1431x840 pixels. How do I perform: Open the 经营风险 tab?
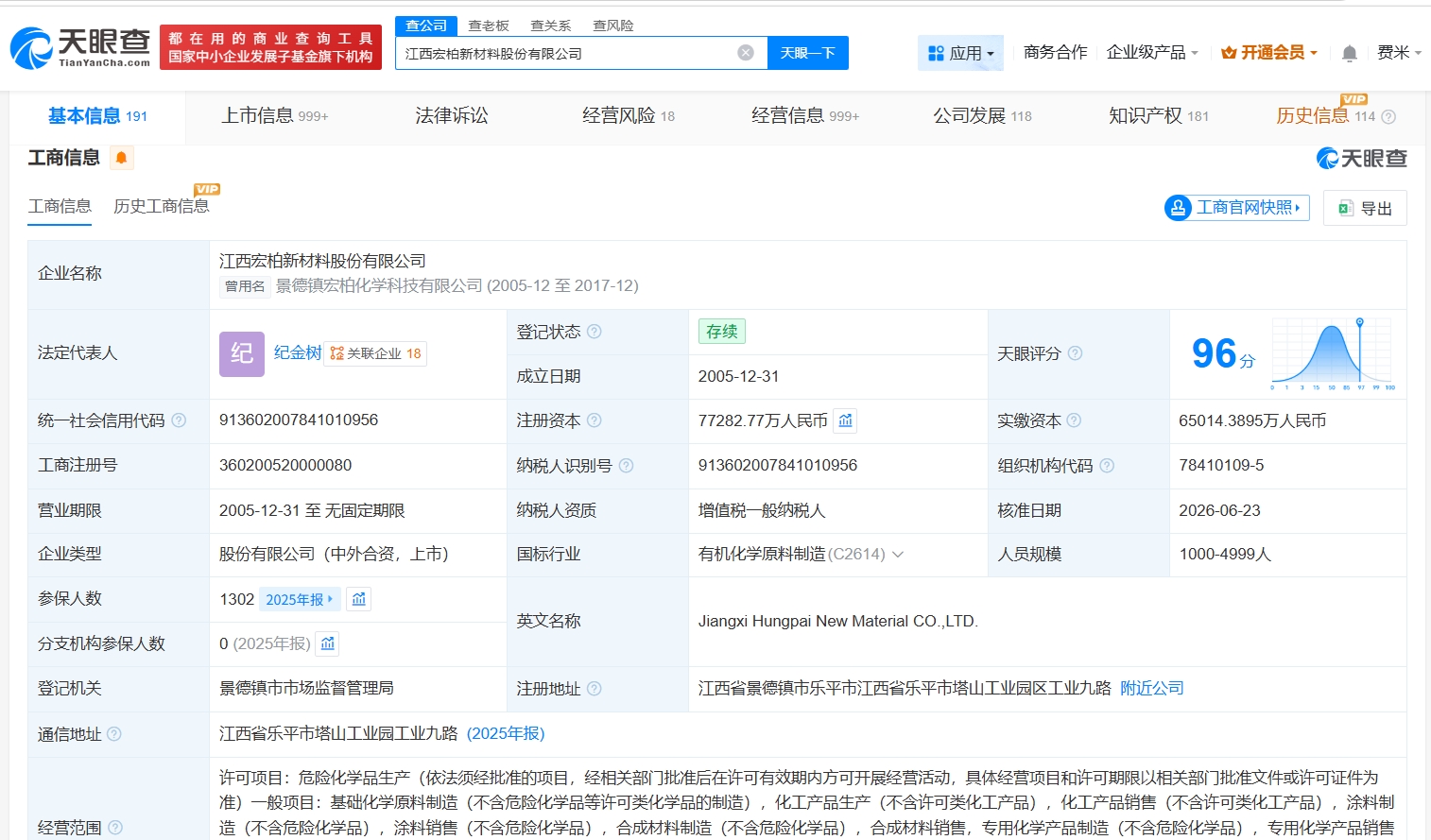629,116
